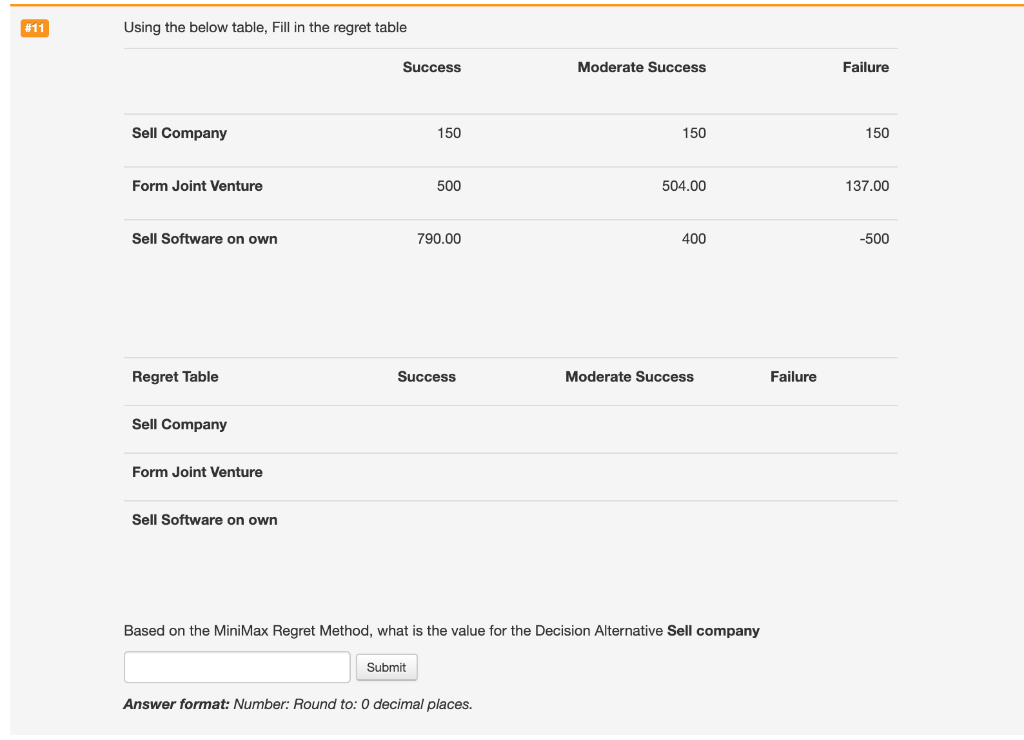Viewport: 1024px width, 740px height.
Task: Click Sell Software on own payoff row label
Action: [x=205, y=239]
